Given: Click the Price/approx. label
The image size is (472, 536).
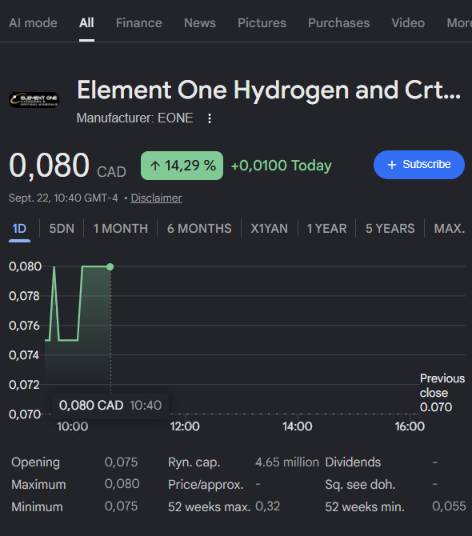Looking at the screenshot, I should pos(206,484).
